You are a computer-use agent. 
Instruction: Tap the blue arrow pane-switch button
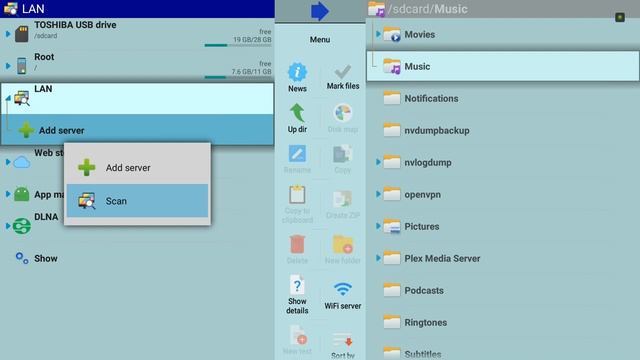320,11
